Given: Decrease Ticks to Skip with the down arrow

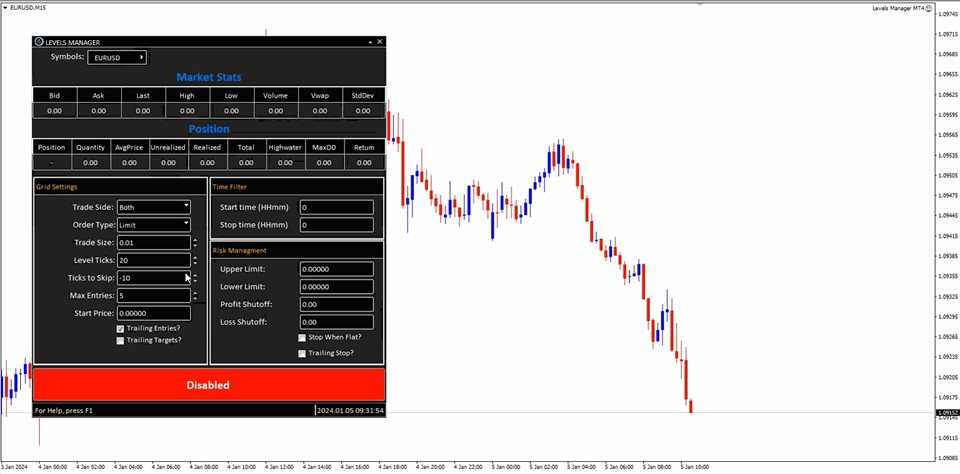Looking at the screenshot, I should point(195,281).
